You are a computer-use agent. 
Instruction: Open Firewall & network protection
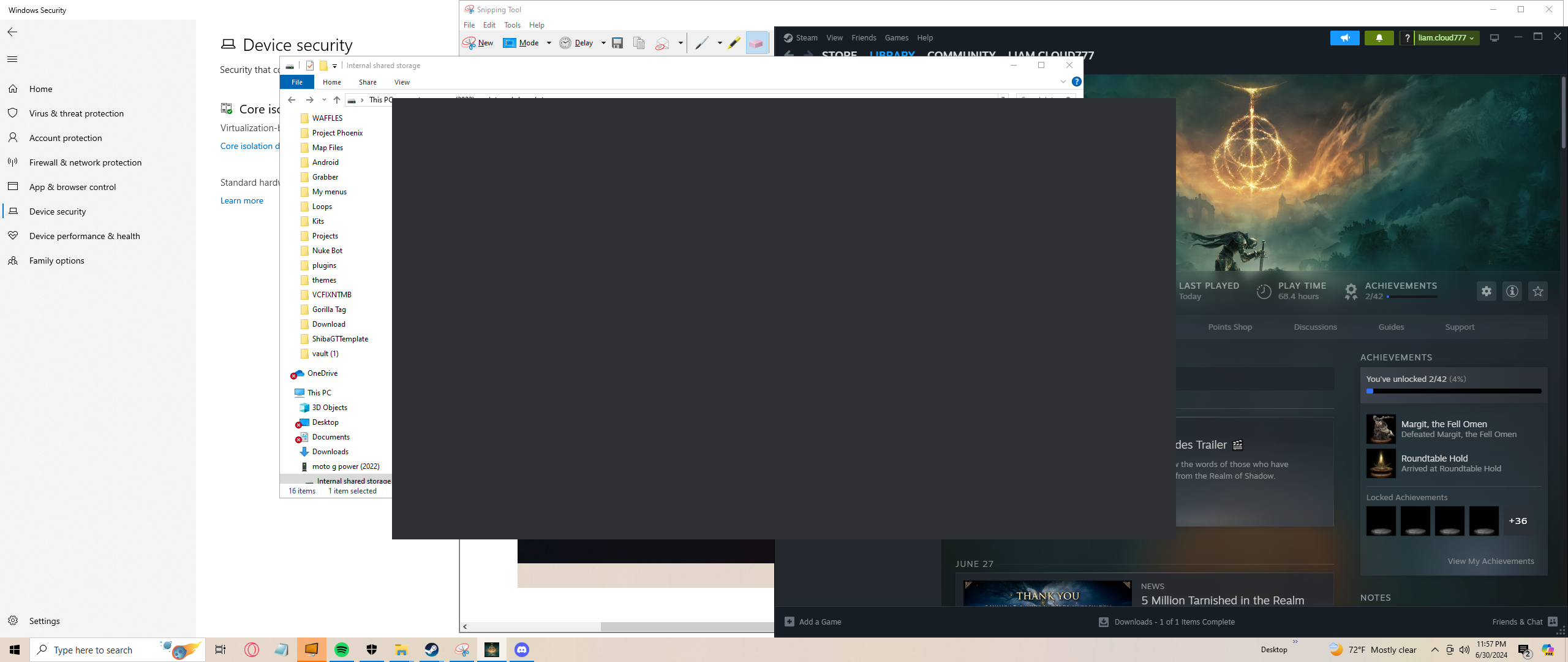point(85,162)
